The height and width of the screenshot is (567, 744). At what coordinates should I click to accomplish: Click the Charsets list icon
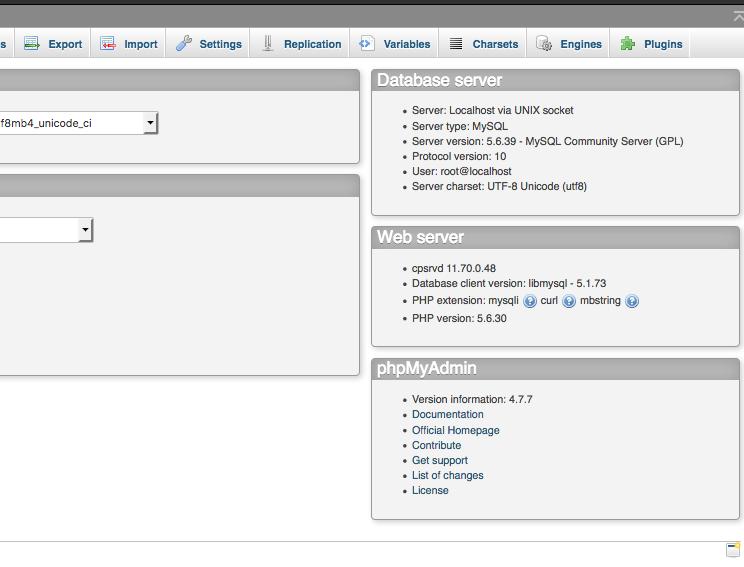click(456, 44)
